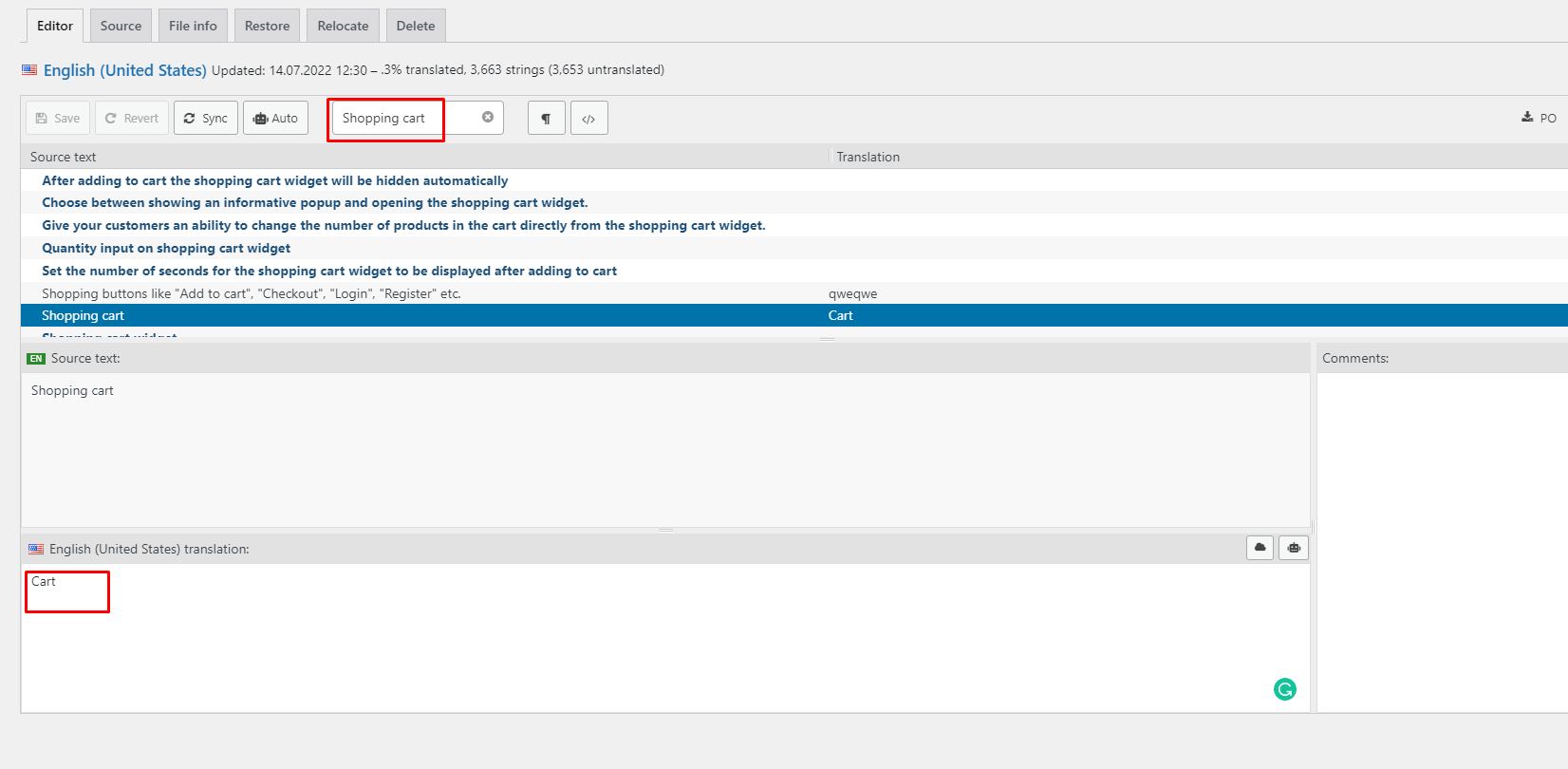1568x769 pixels.
Task: Click the green Grammarly icon
Action: click(1285, 689)
